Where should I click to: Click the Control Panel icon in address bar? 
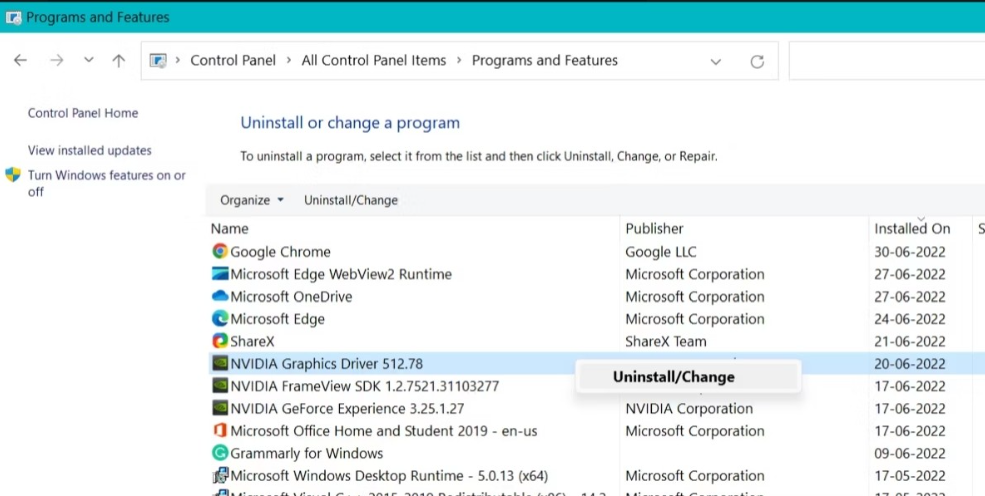pyautogui.click(x=158, y=61)
